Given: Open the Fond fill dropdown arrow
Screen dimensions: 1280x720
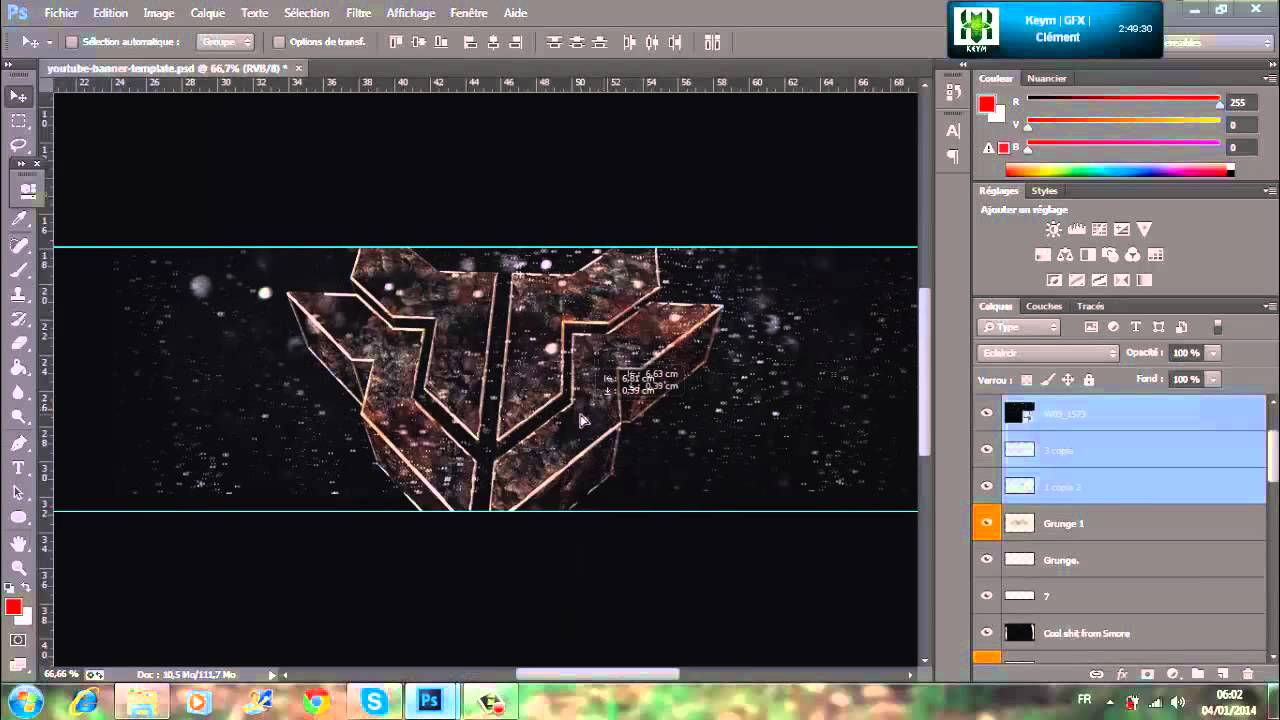Looking at the screenshot, I should (x=1213, y=380).
